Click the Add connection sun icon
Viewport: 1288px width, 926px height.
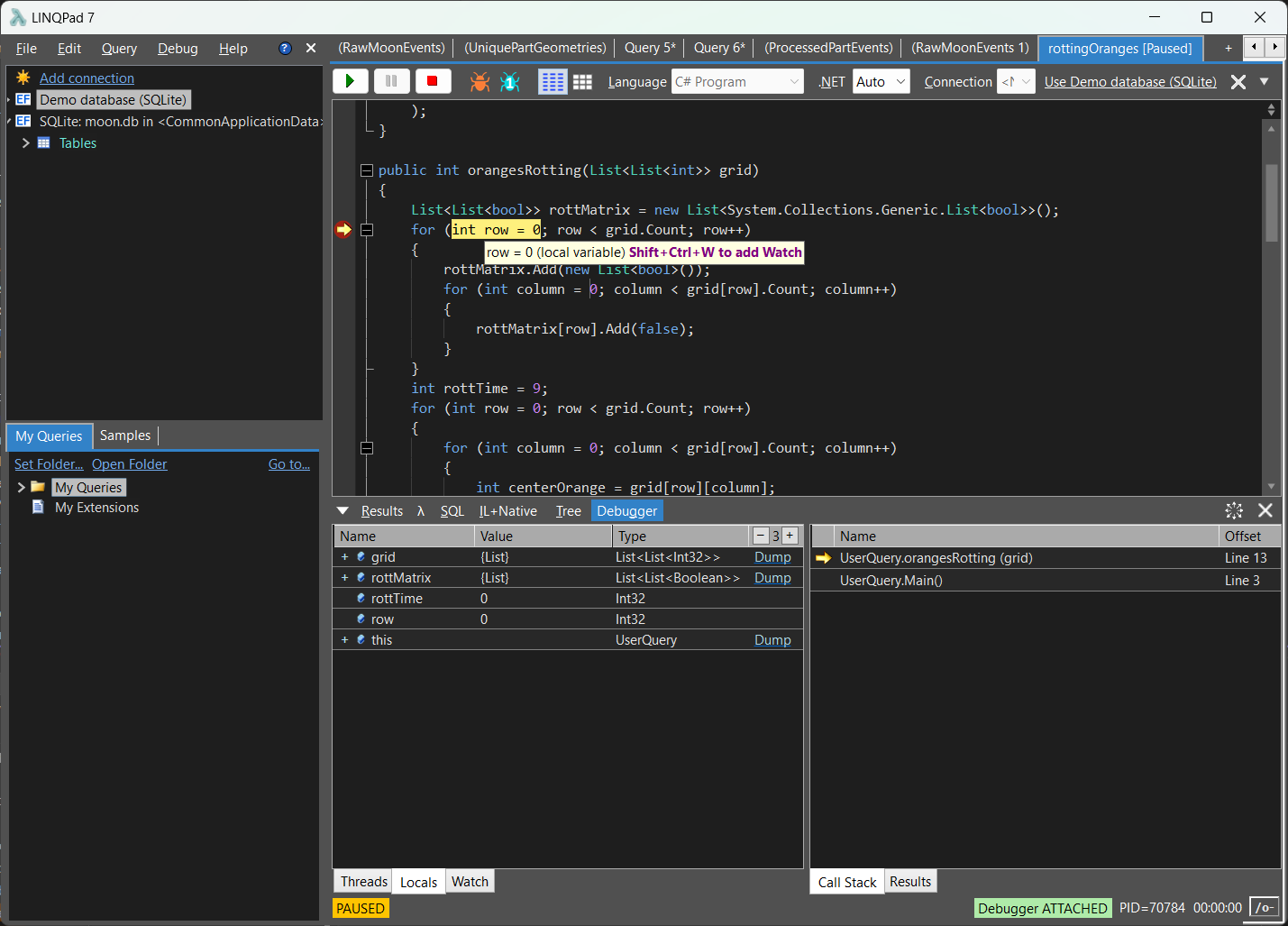click(x=23, y=78)
